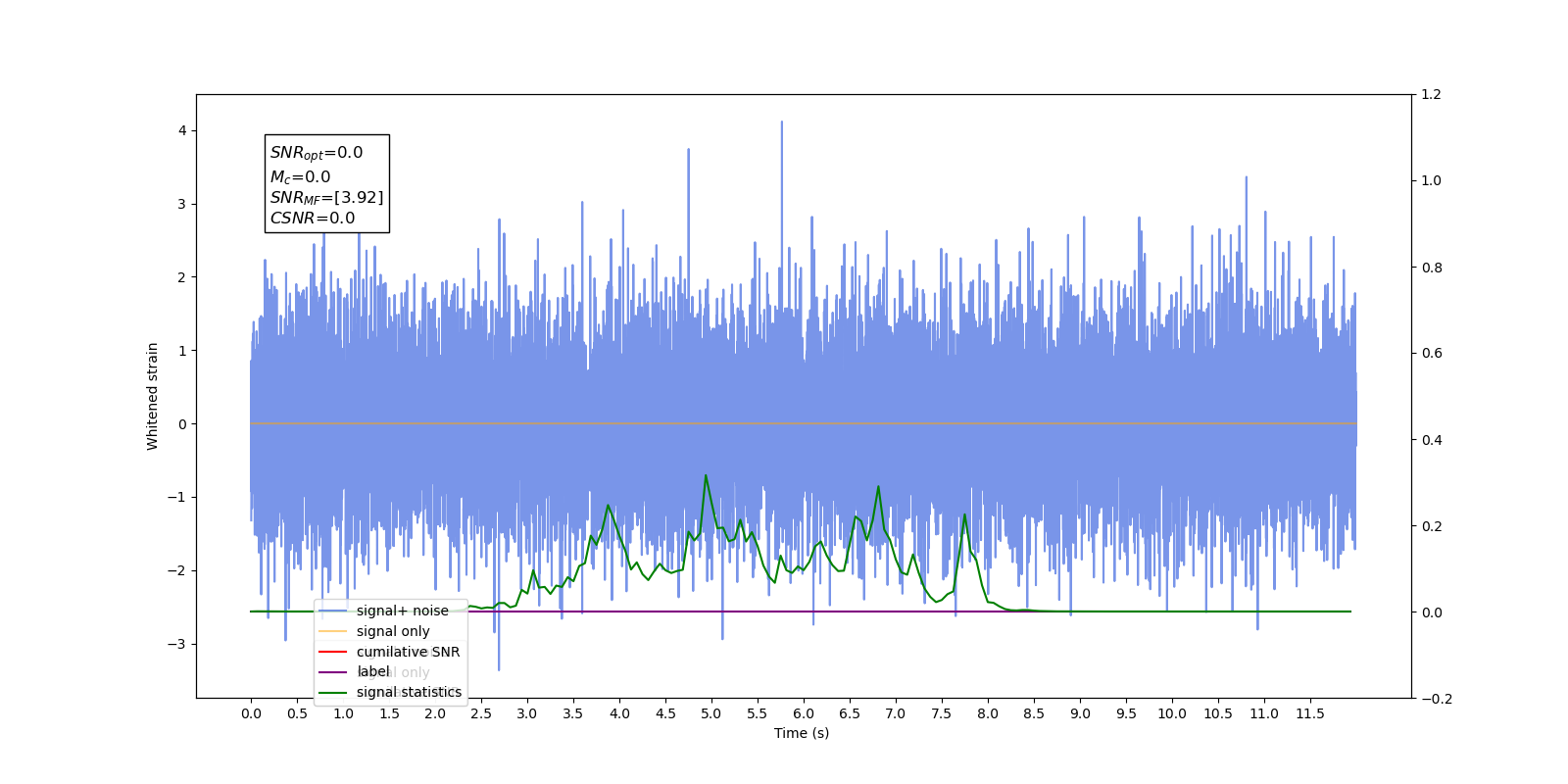Viewport: 1568px width, 784px height.
Task: Click the 'signal statistics' legend text
Action: pos(409,692)
